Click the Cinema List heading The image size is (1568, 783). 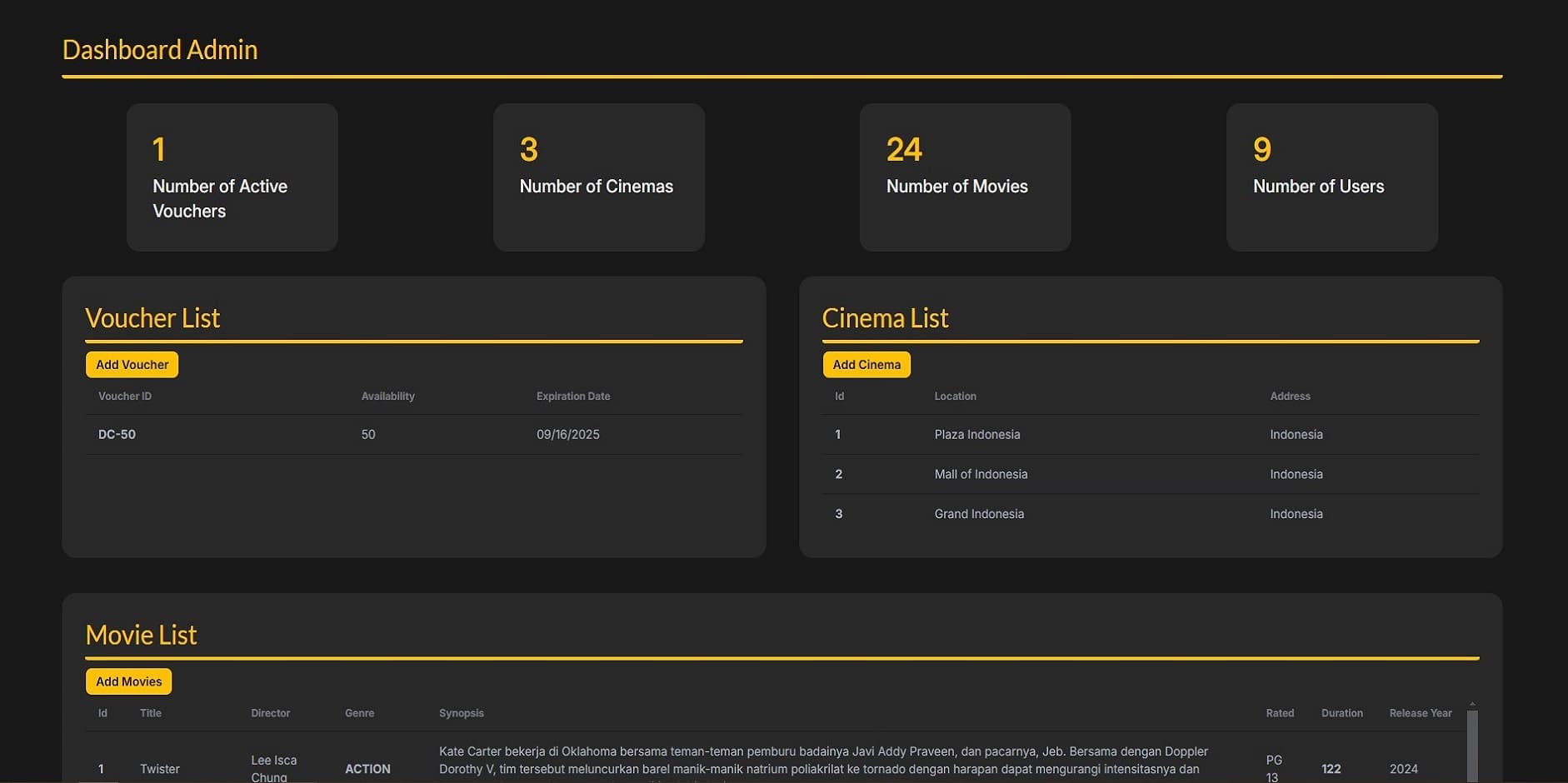(x=885, y=318)
